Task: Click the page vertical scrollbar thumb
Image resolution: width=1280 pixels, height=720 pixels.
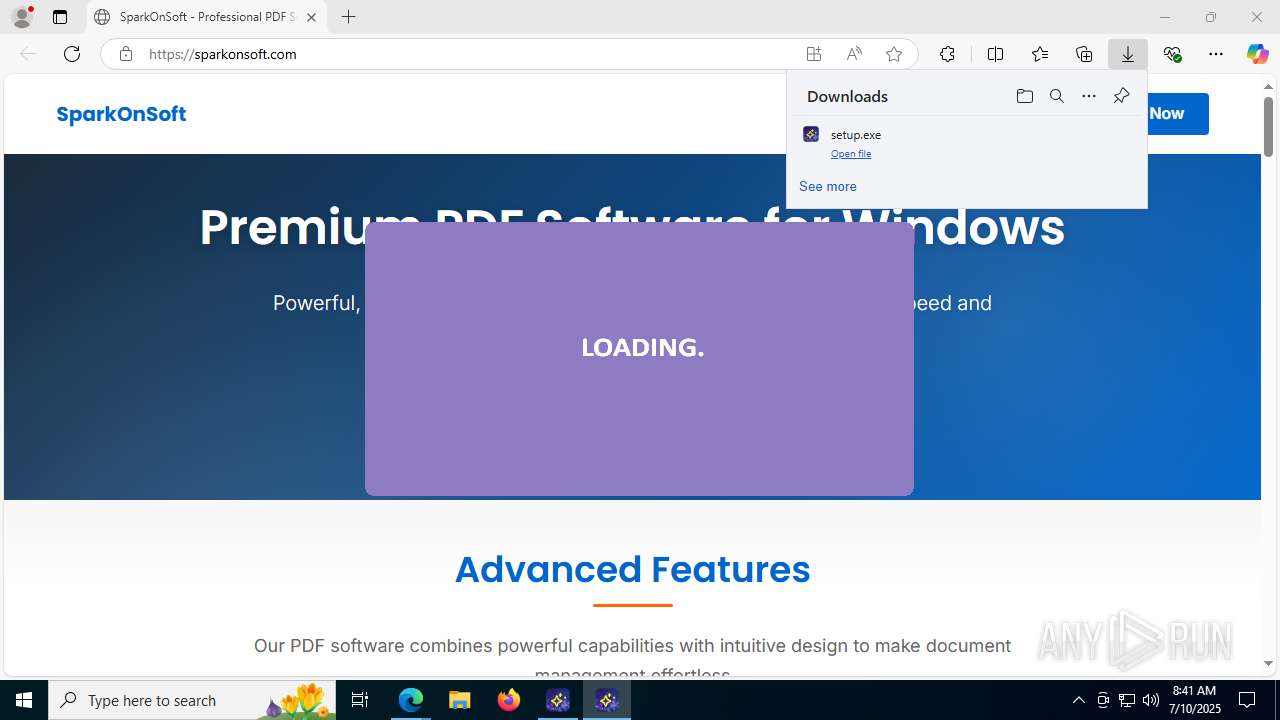Action: (1268, 126)
